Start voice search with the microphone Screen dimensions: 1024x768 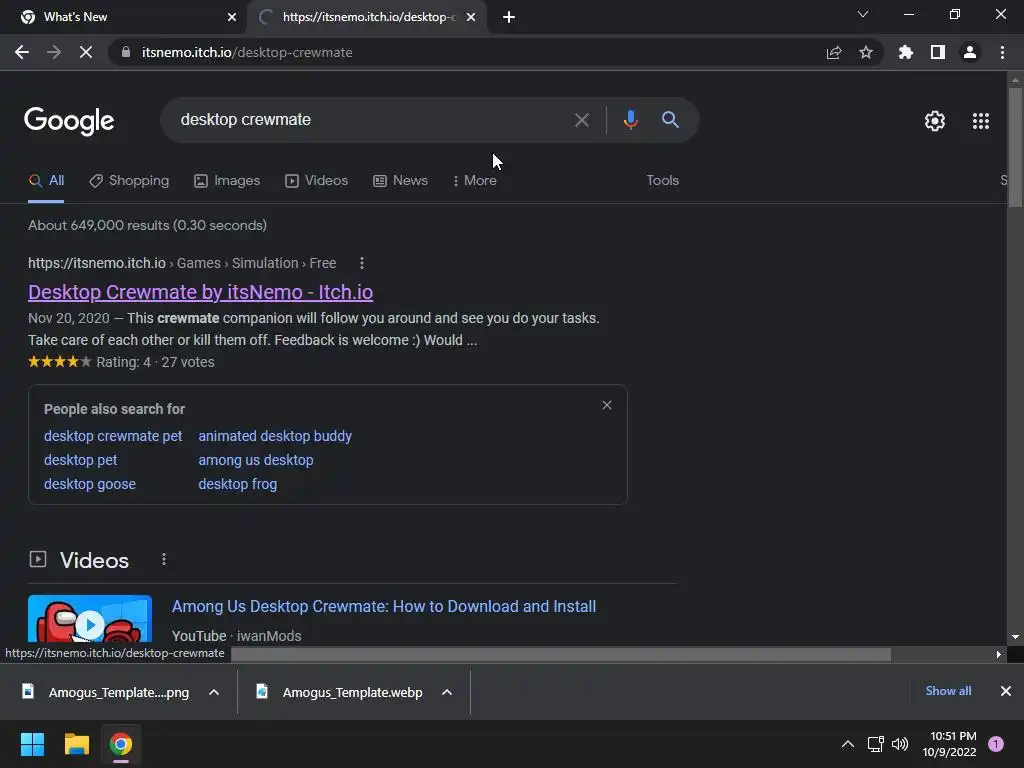tap(630, 120)
